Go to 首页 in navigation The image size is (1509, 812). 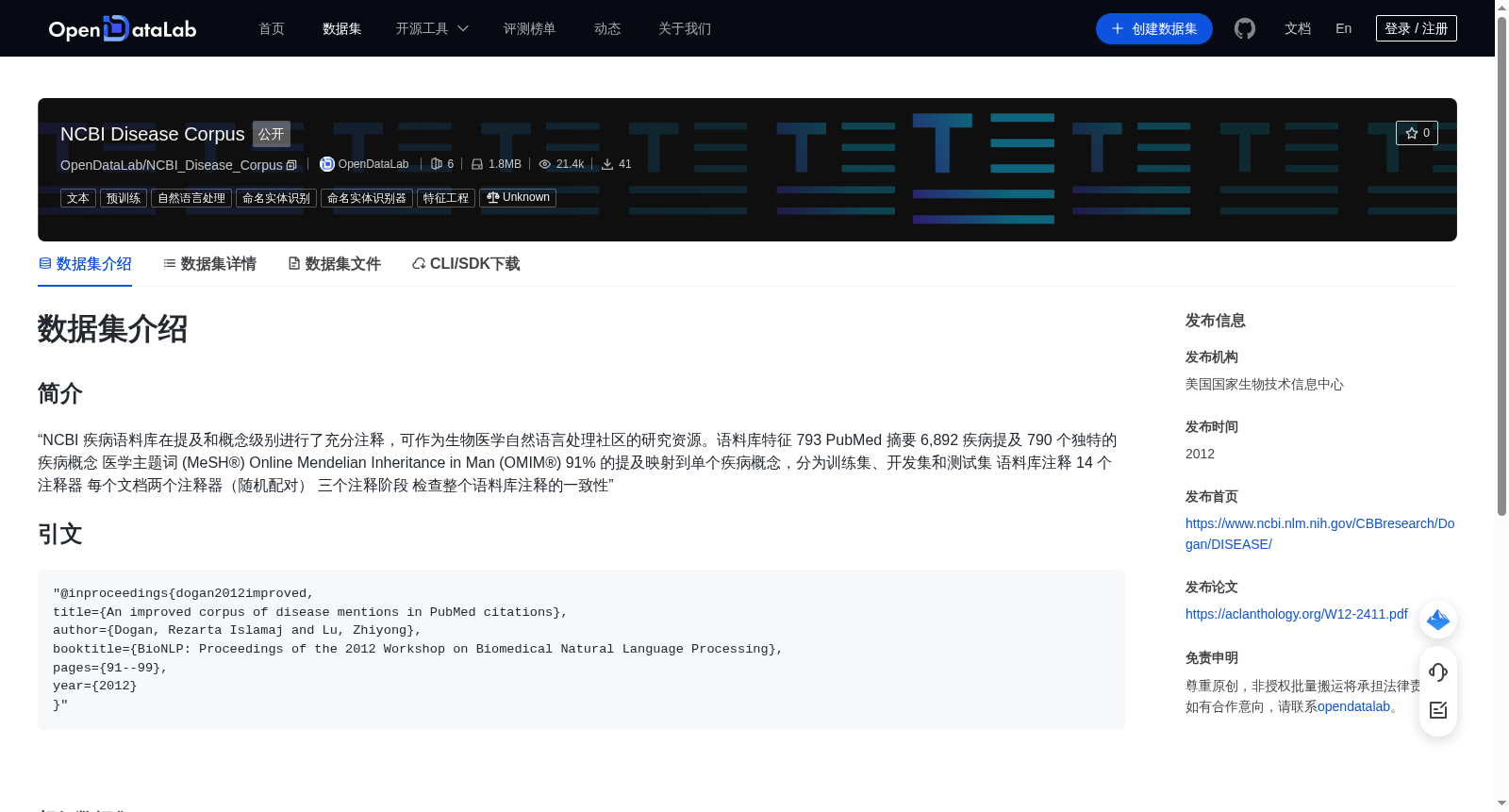coord(272,28)
